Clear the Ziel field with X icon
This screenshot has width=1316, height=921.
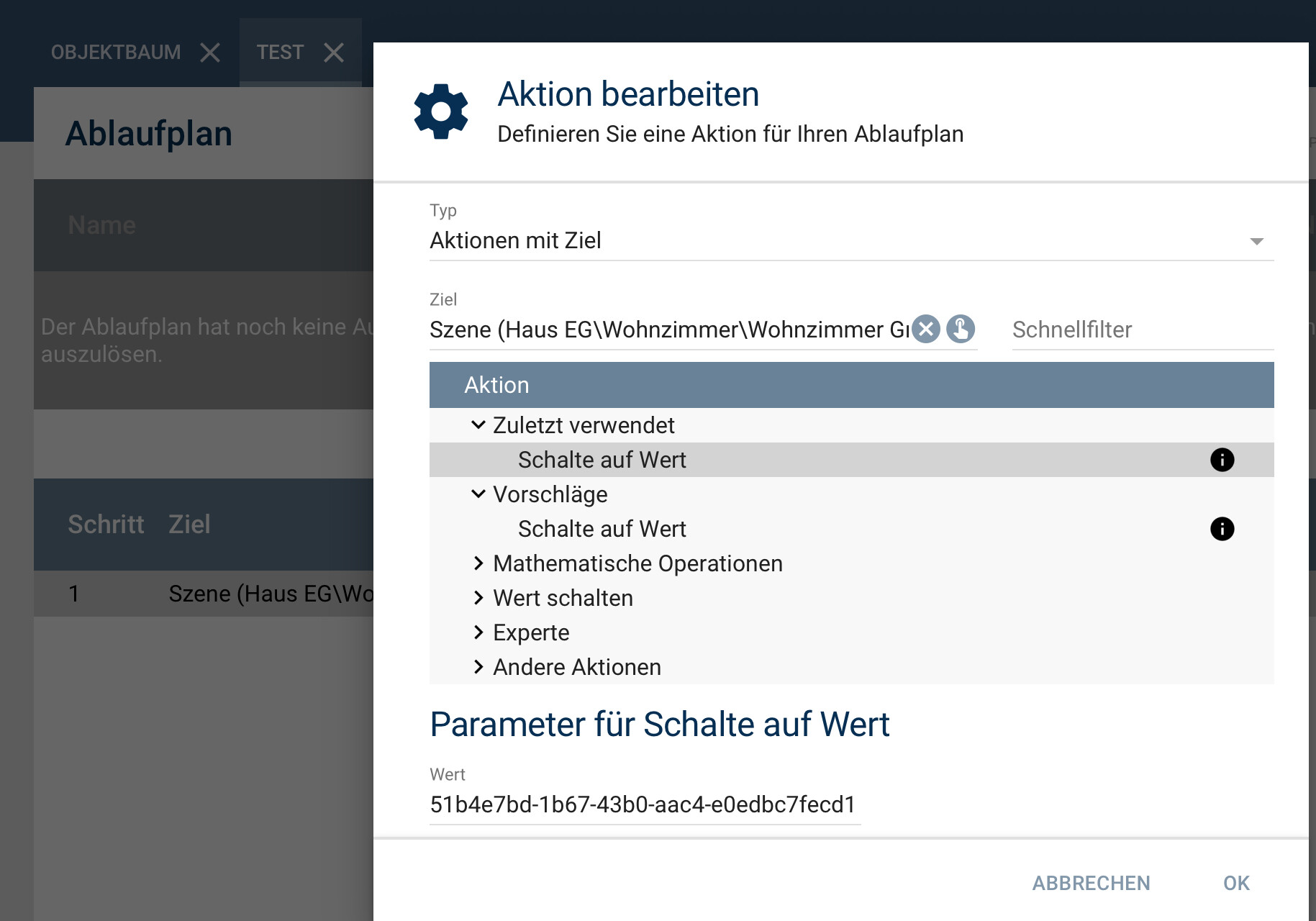tap(926, 330)
